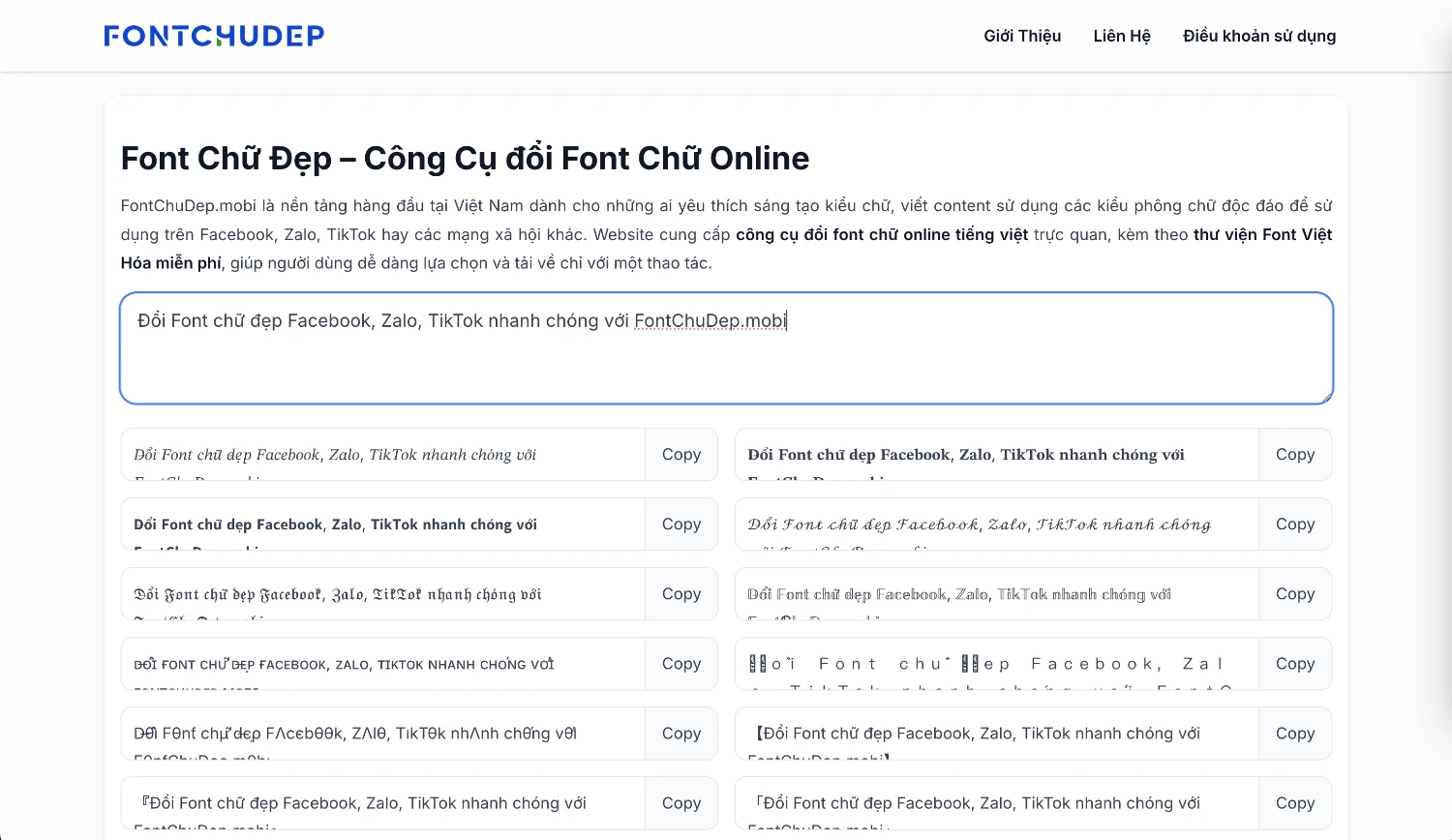Copy the bold sans-serif font result

pos(681,525)
